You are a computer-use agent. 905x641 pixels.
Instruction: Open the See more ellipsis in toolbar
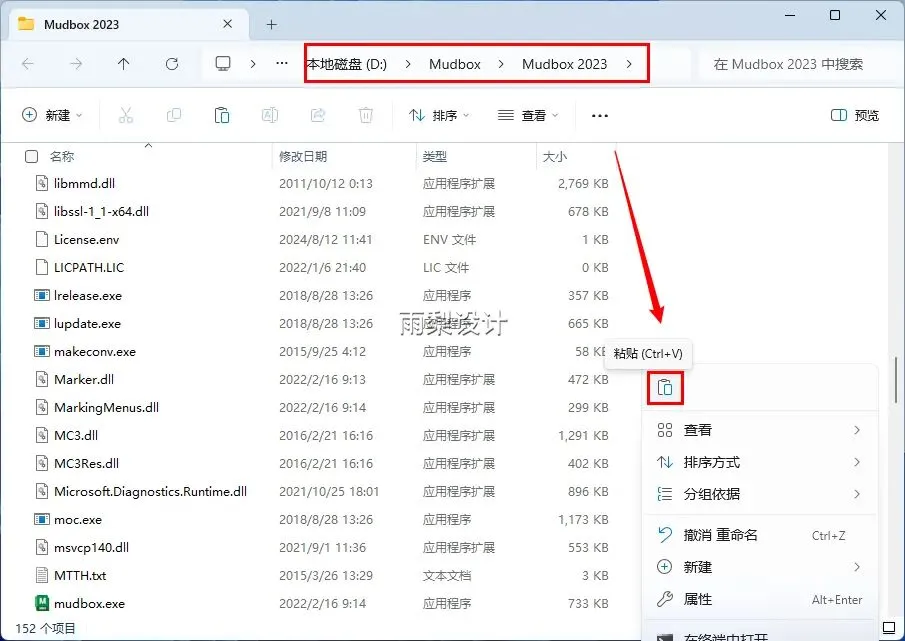(x=600, y=116)
